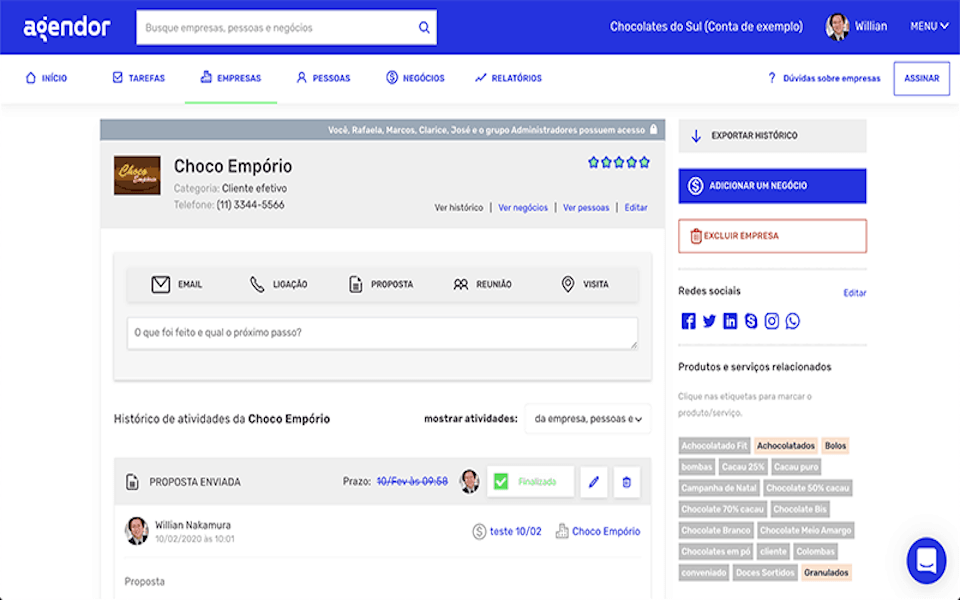Screen dimensions: 960x600
Task: Open the Facebook social icon
Action: [x=688, y=321]
